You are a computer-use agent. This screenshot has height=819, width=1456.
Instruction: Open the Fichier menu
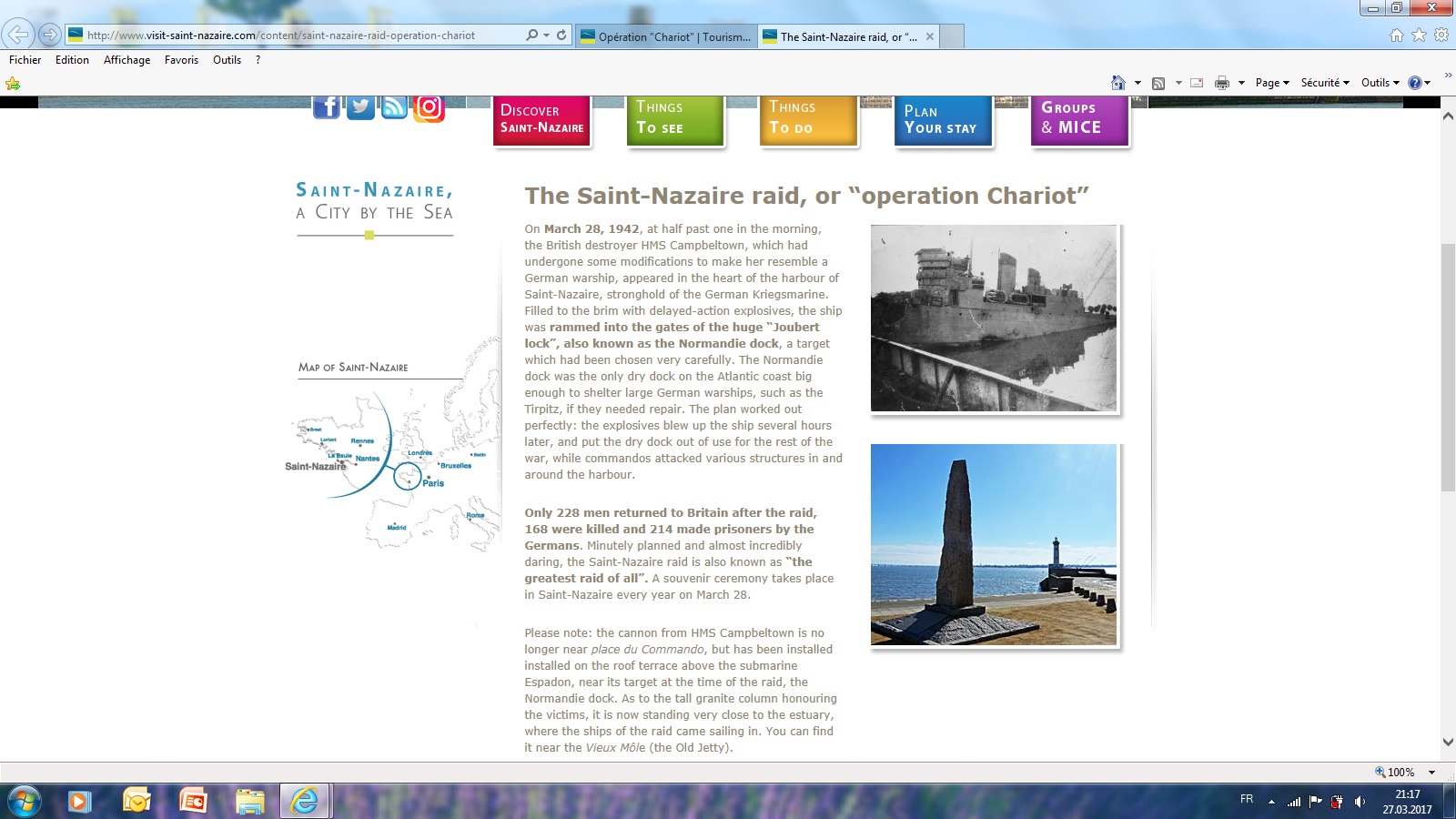(25, 60)
